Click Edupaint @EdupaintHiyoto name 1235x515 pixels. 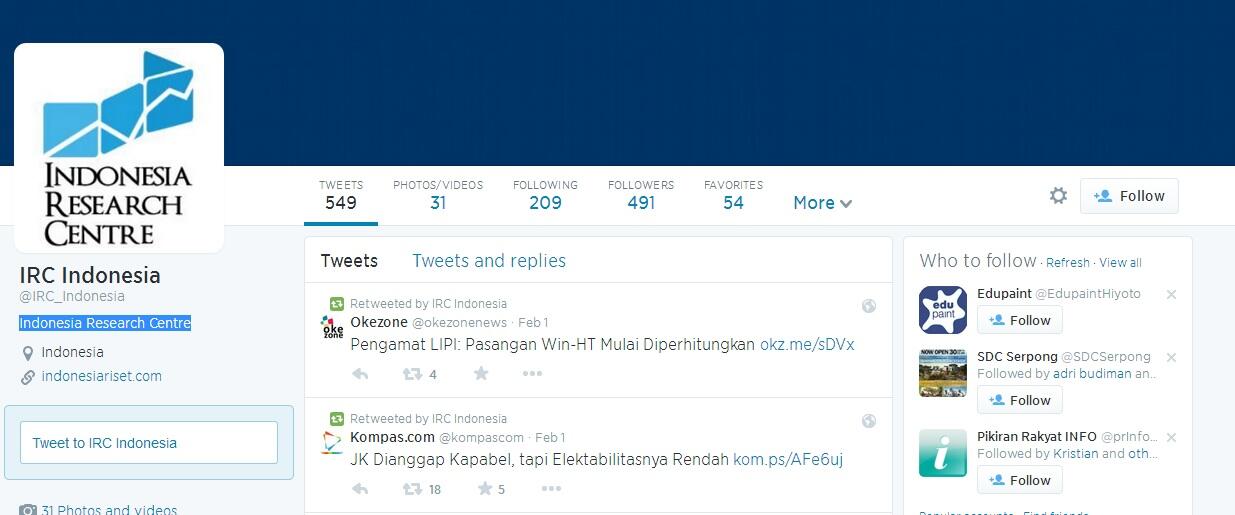1059,294
